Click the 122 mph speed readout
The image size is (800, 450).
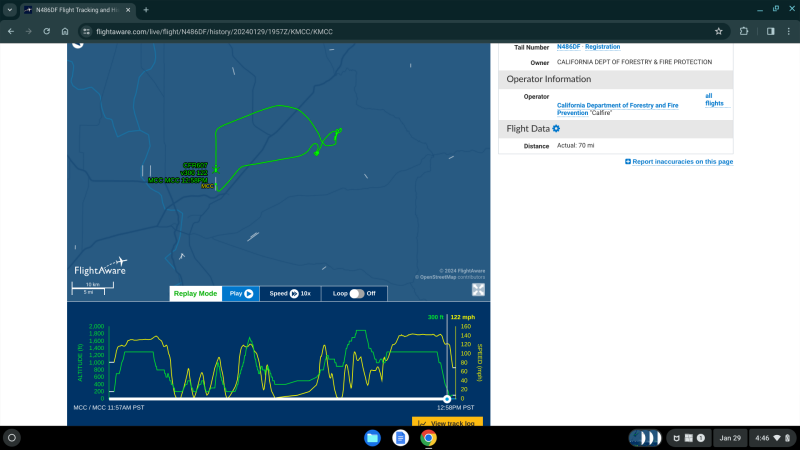tap(463, 317)
